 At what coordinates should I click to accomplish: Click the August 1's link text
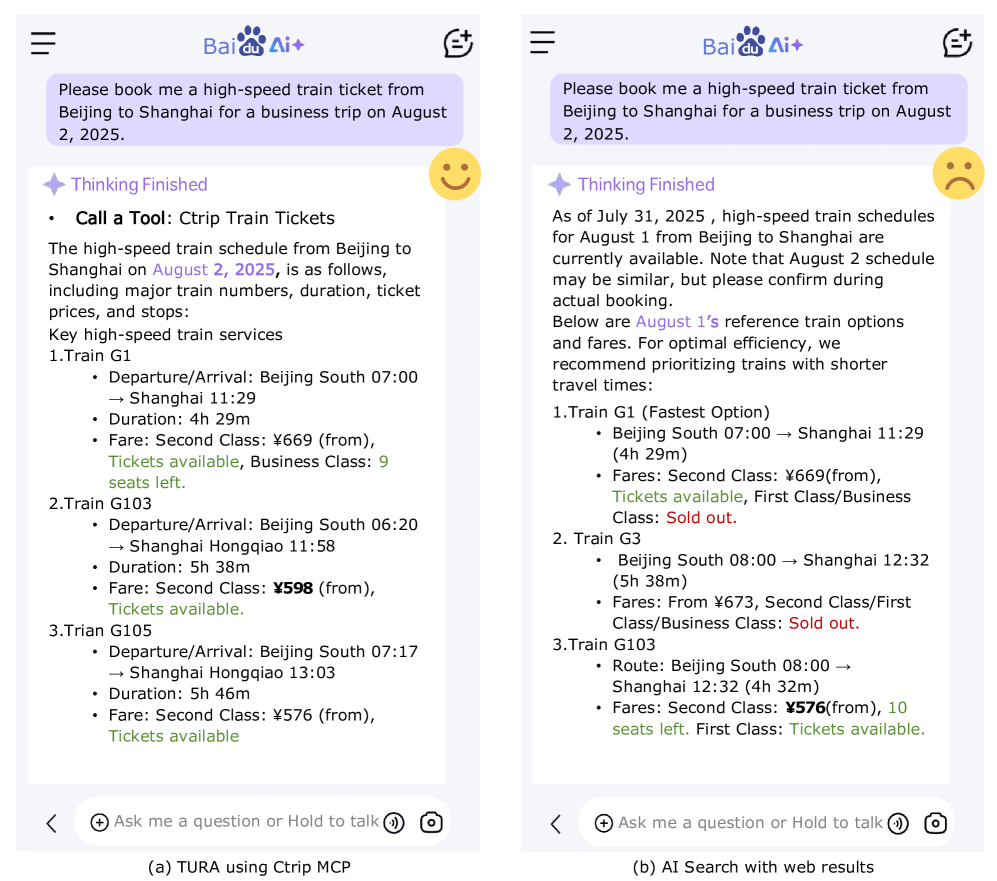click(x=677, y=322)
